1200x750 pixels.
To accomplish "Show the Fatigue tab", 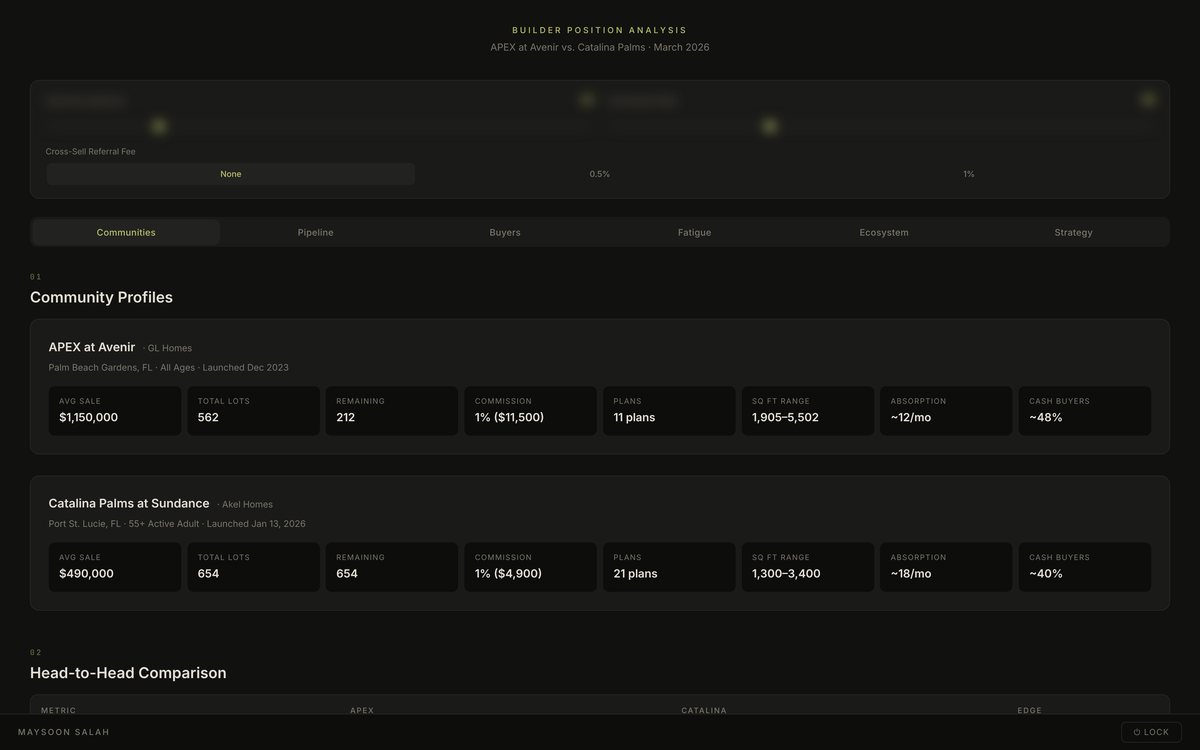I will (x=694, y=232).
